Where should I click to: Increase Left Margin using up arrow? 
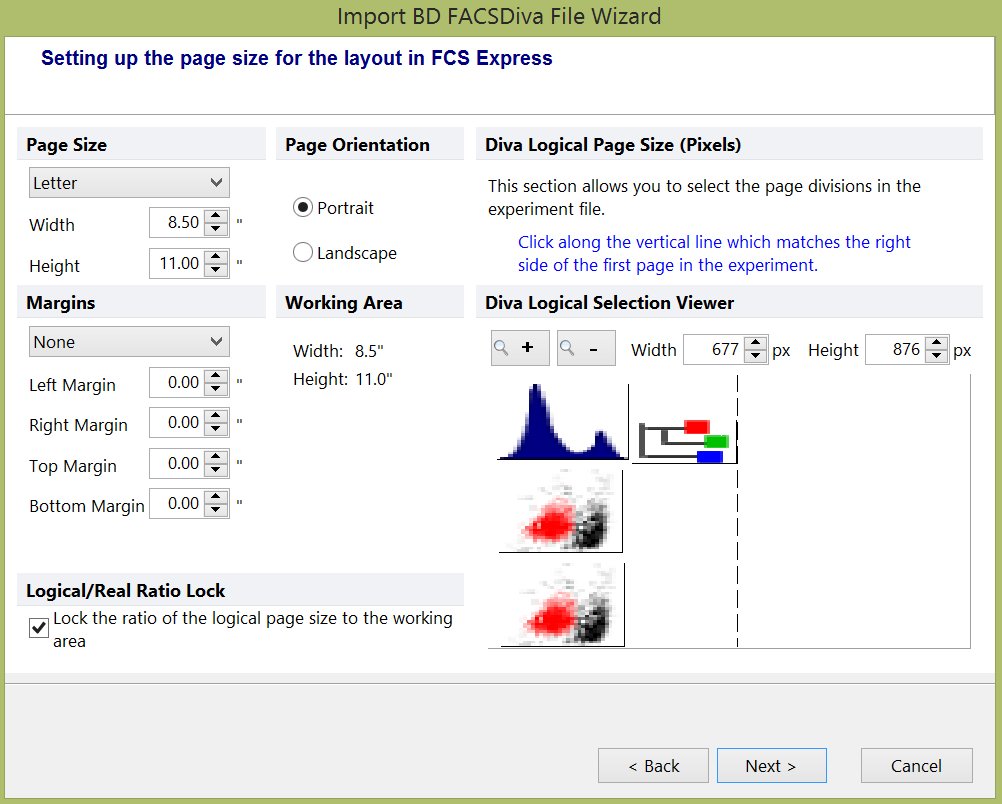coord(217,376)
